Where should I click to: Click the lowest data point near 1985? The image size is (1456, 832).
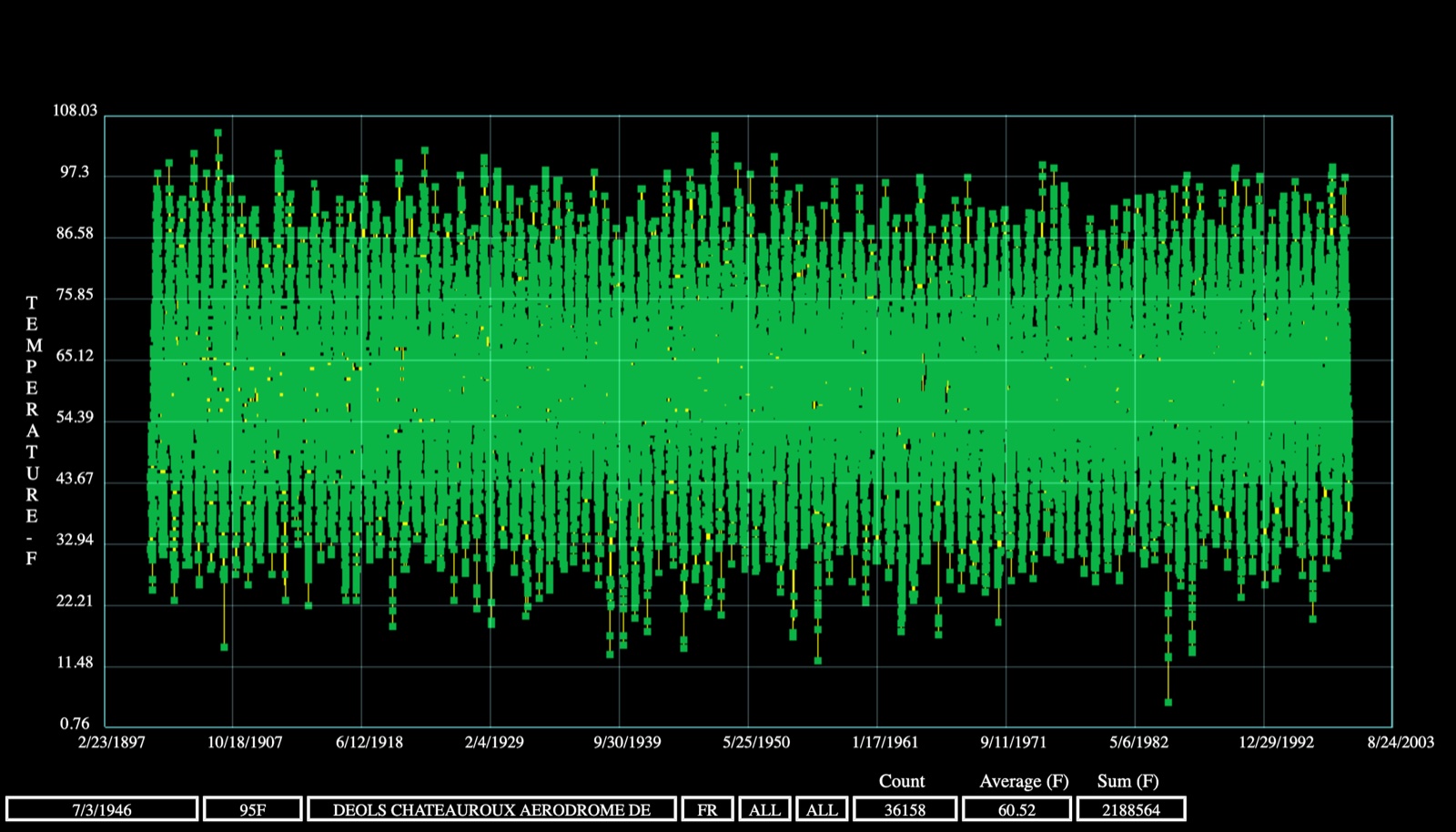coord(1168,702)
